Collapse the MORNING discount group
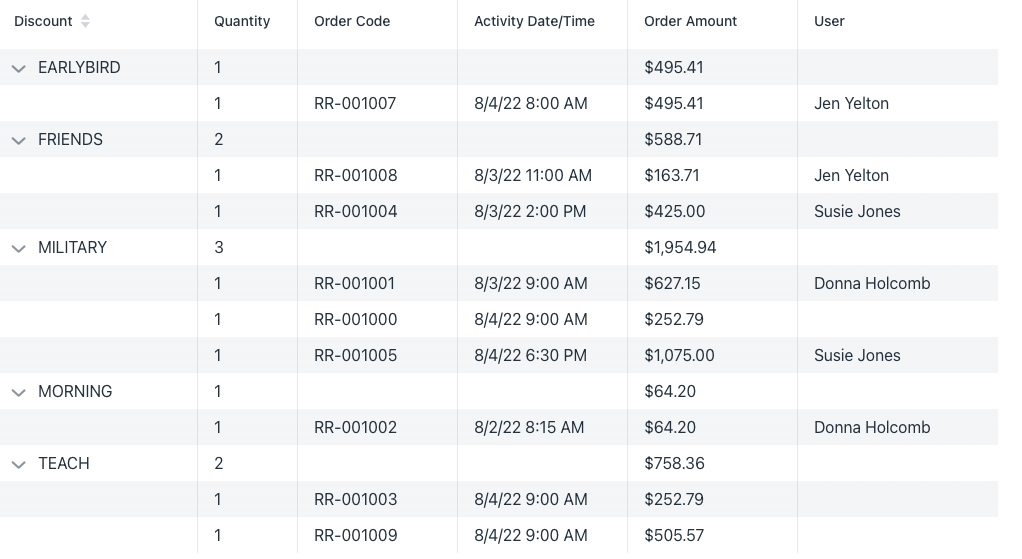 coord(19,392)
